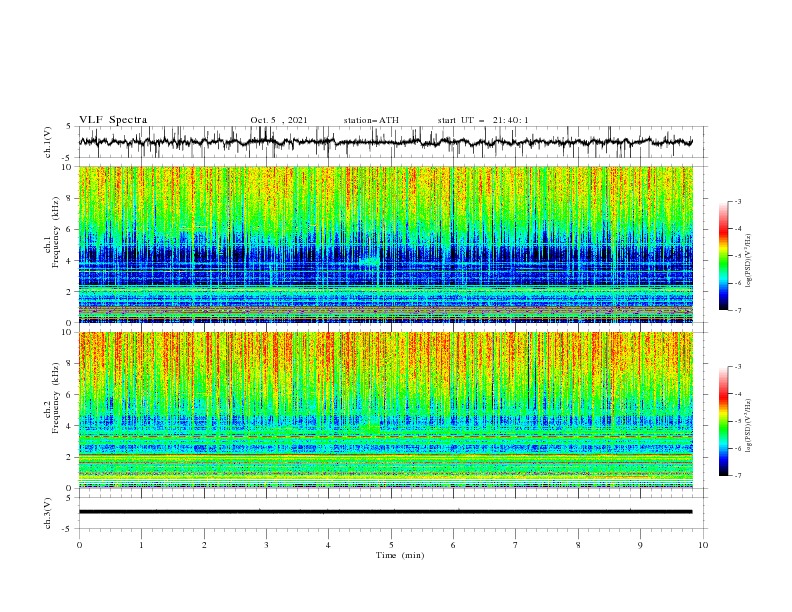Click the 'station=ATH' label
This screenshot has width=792, height=612.
(x=371, y=120)
